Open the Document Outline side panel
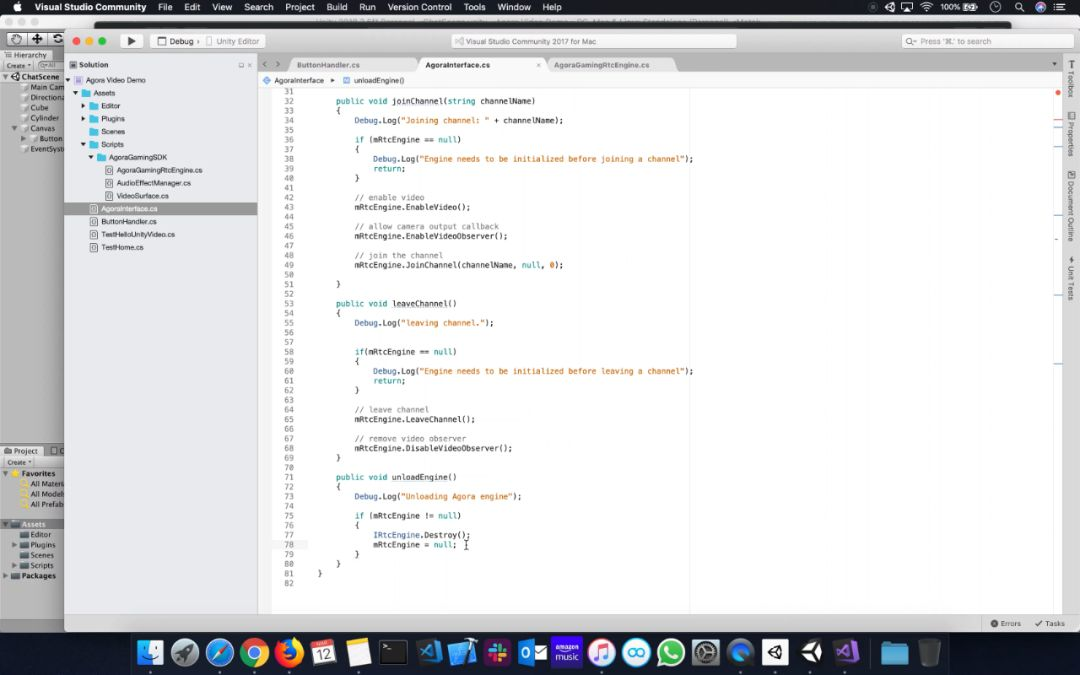The width and height of the screenshot is (1080, 675). click(1071, 205)
